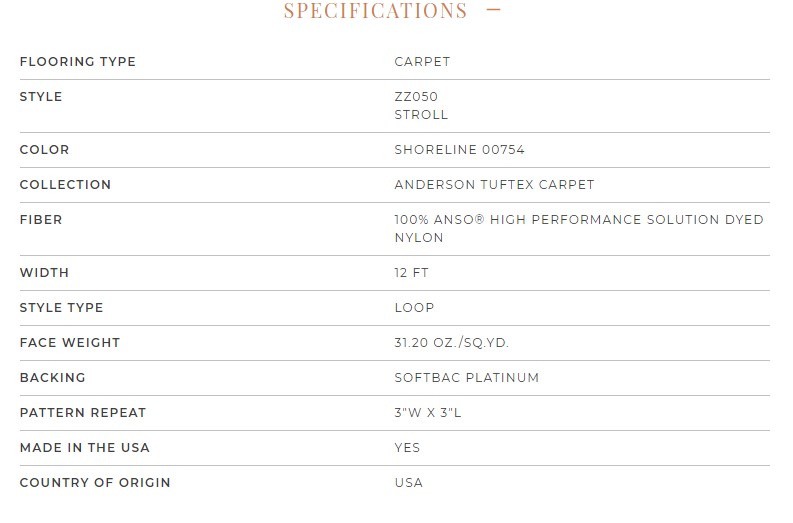This screenshot has height=523, width=793.
Task: Click YES beside Made in the USA
Action: 407,448
